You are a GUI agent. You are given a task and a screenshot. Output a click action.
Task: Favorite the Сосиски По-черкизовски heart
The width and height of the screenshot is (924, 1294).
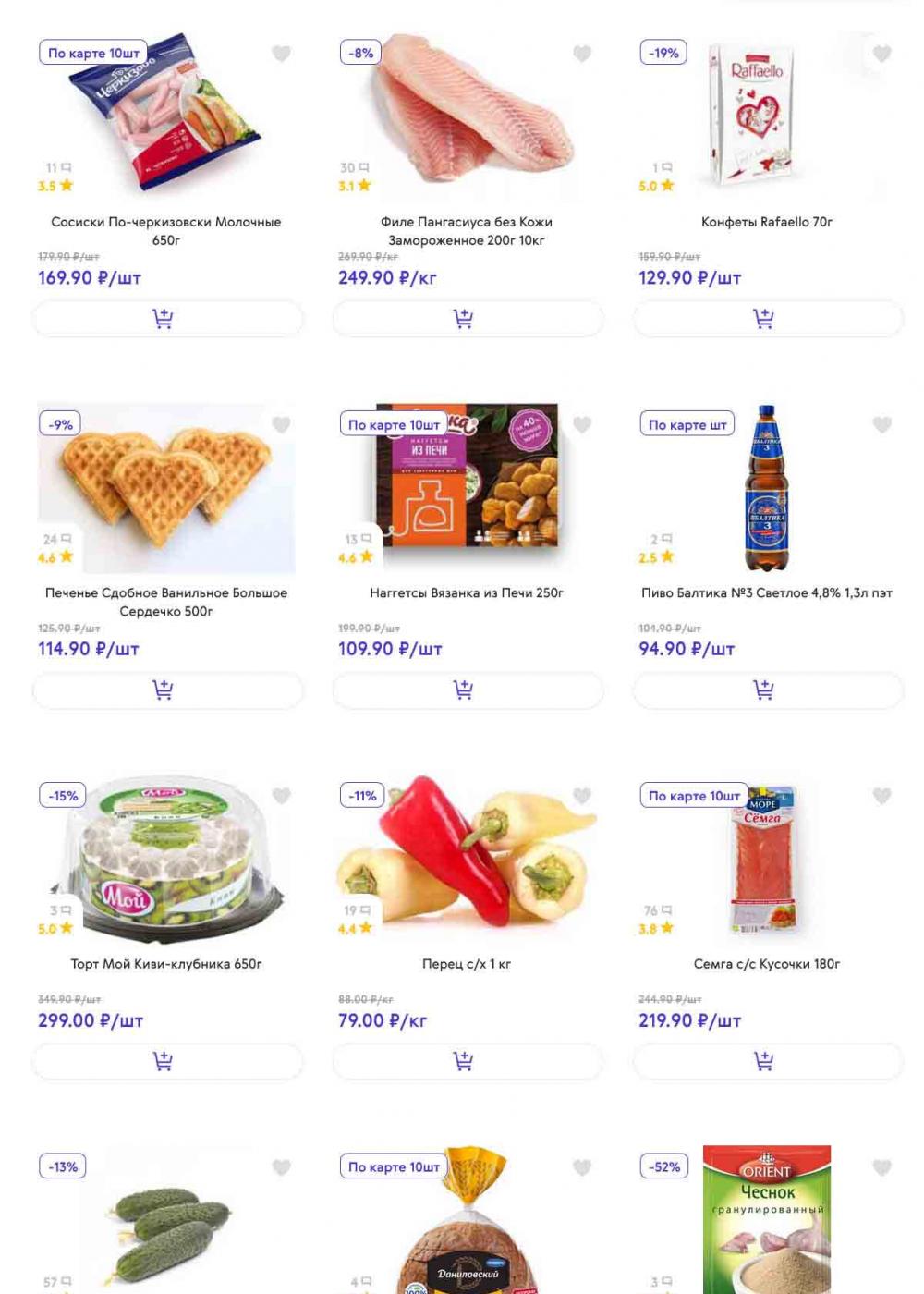tap(282, 54)
